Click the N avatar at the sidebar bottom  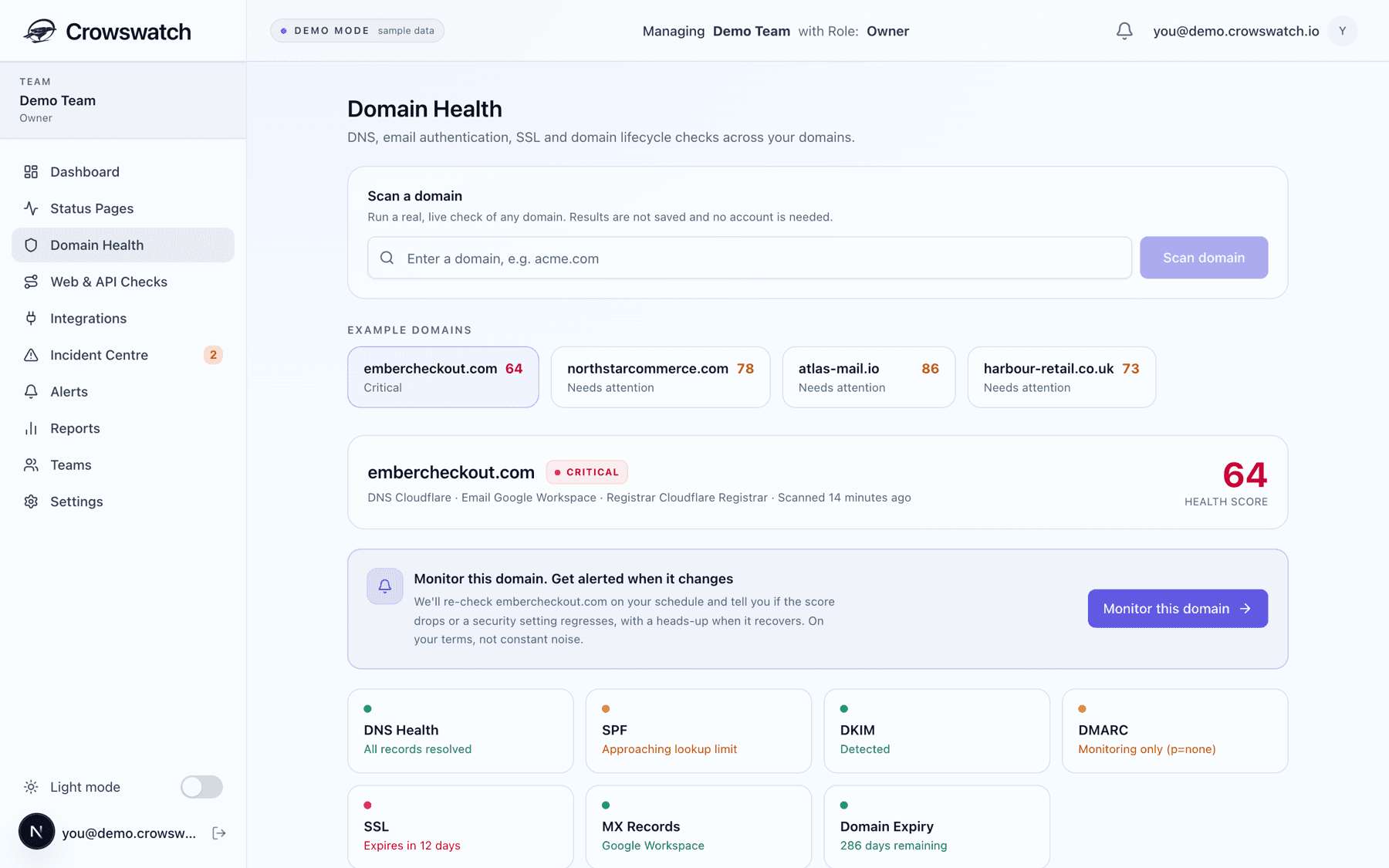36,832
